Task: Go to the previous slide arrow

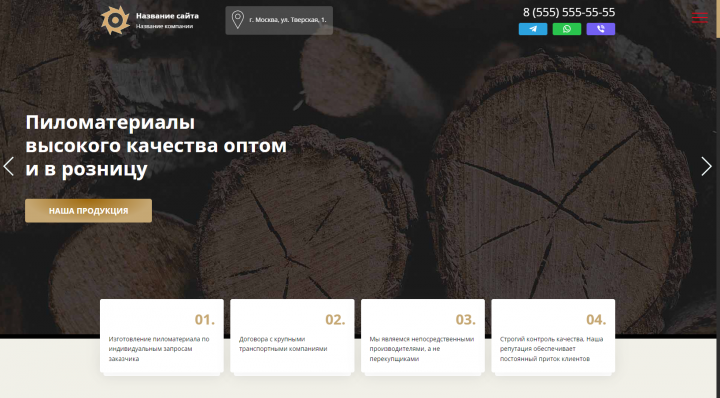Action: [x=8, y=166]
